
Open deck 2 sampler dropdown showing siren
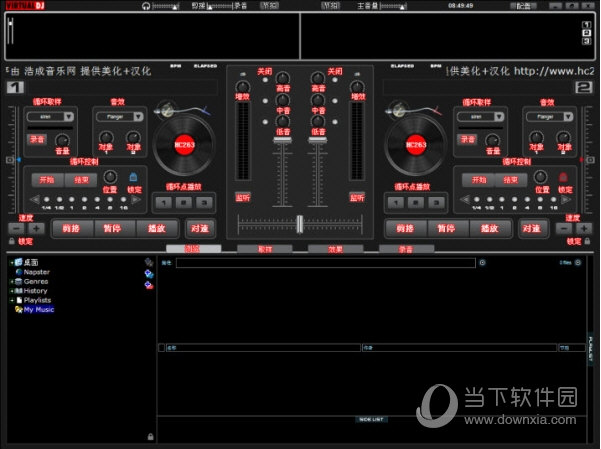[x=480, y=117]
